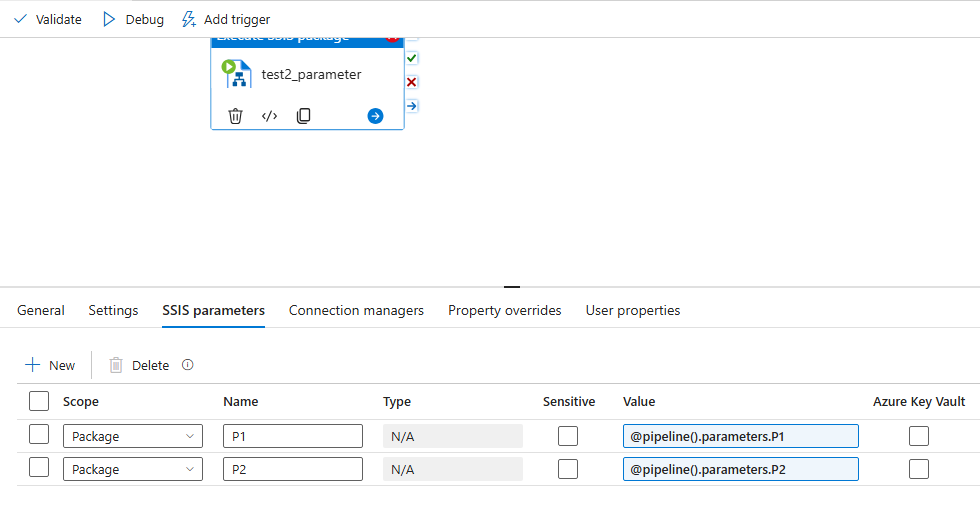View activity source code with the </> icon
The width and height of the screenshot is (980, 509).
click(x=269, y=116)
